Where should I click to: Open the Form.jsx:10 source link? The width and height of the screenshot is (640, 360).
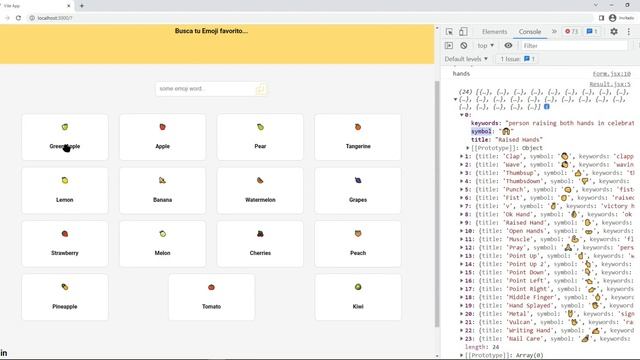click(611, 73)
